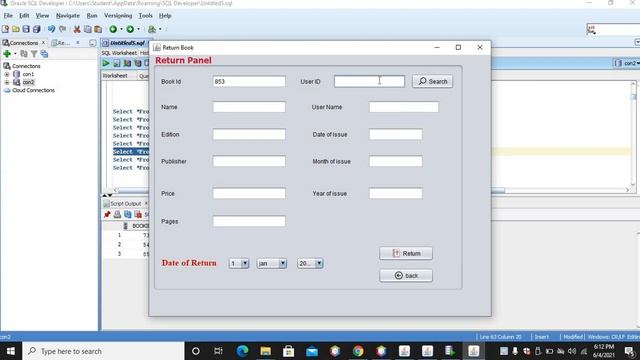Click the Redo toolbar icon
This screenshot has height=360, width=640.
click(62, 29)
